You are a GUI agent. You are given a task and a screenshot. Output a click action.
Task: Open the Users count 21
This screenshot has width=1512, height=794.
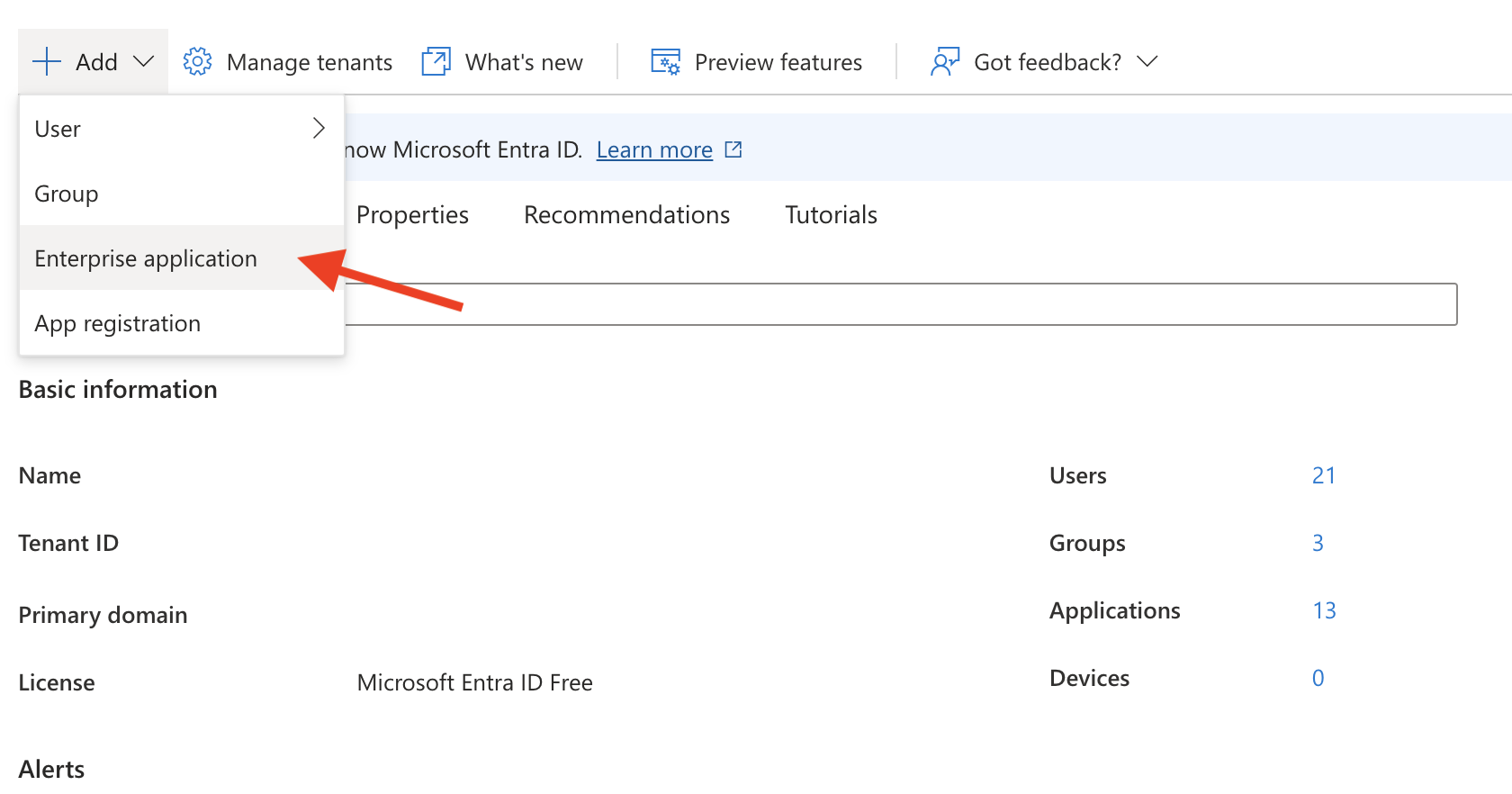pos(1324,475)
